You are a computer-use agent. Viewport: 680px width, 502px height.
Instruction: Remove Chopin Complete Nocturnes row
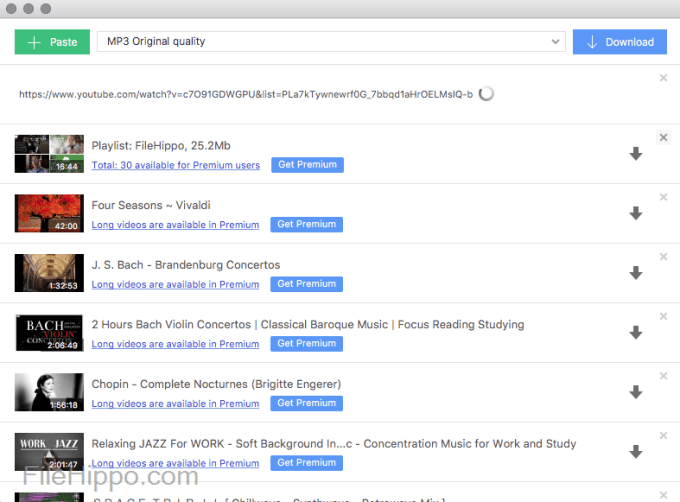[663, 376]
